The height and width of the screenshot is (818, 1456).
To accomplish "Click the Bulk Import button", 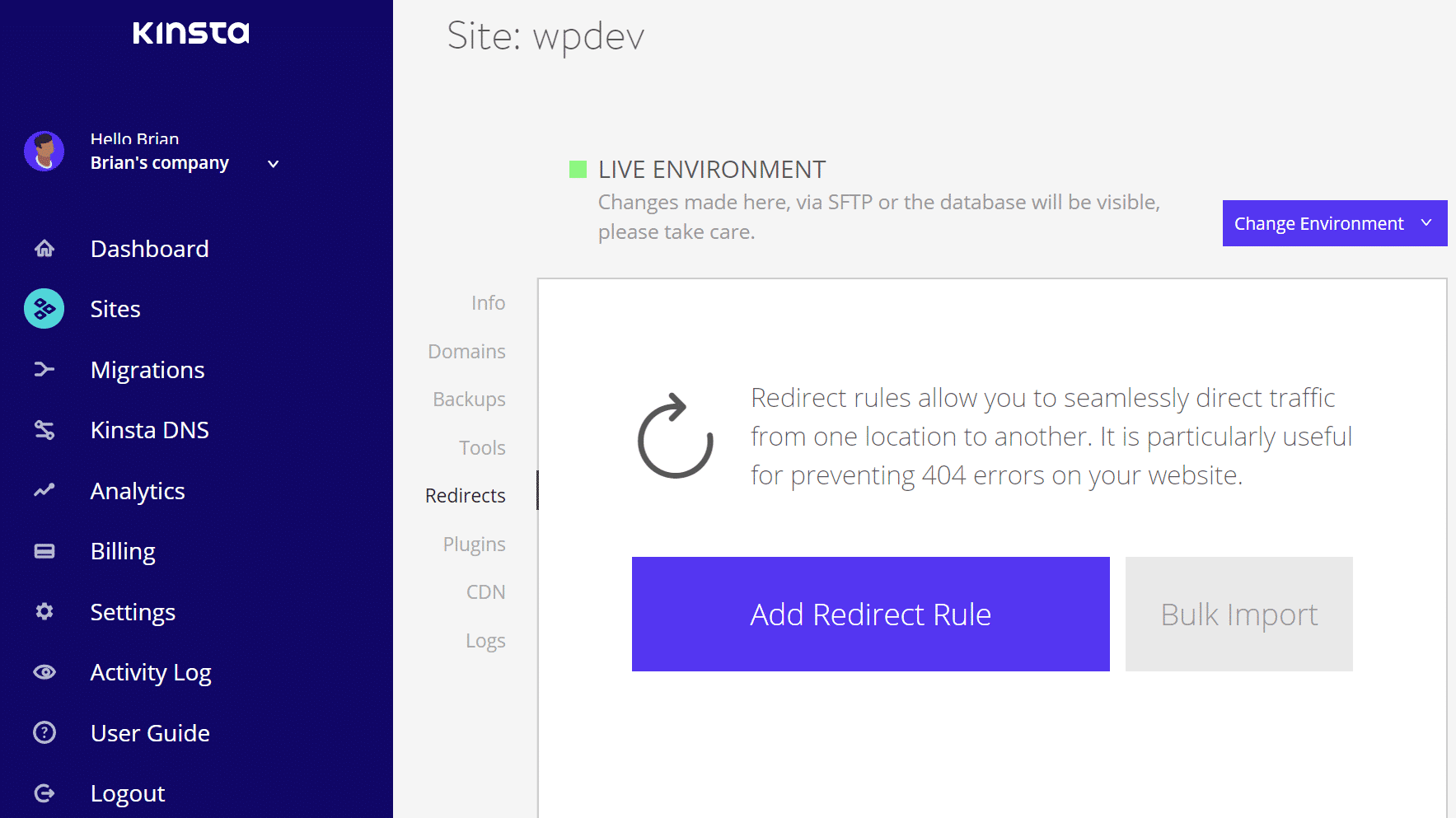I will click(1239, 614).
